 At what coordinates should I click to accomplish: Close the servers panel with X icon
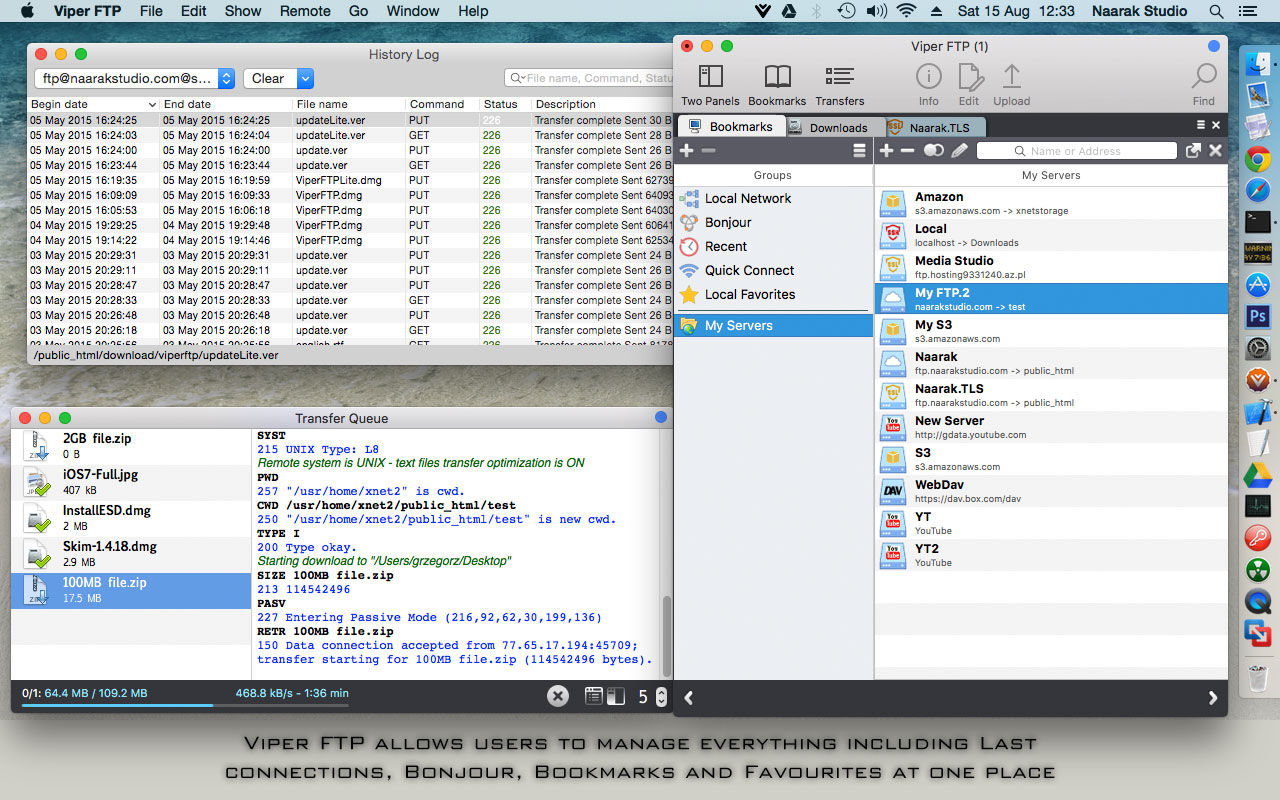coord(1216,151)
